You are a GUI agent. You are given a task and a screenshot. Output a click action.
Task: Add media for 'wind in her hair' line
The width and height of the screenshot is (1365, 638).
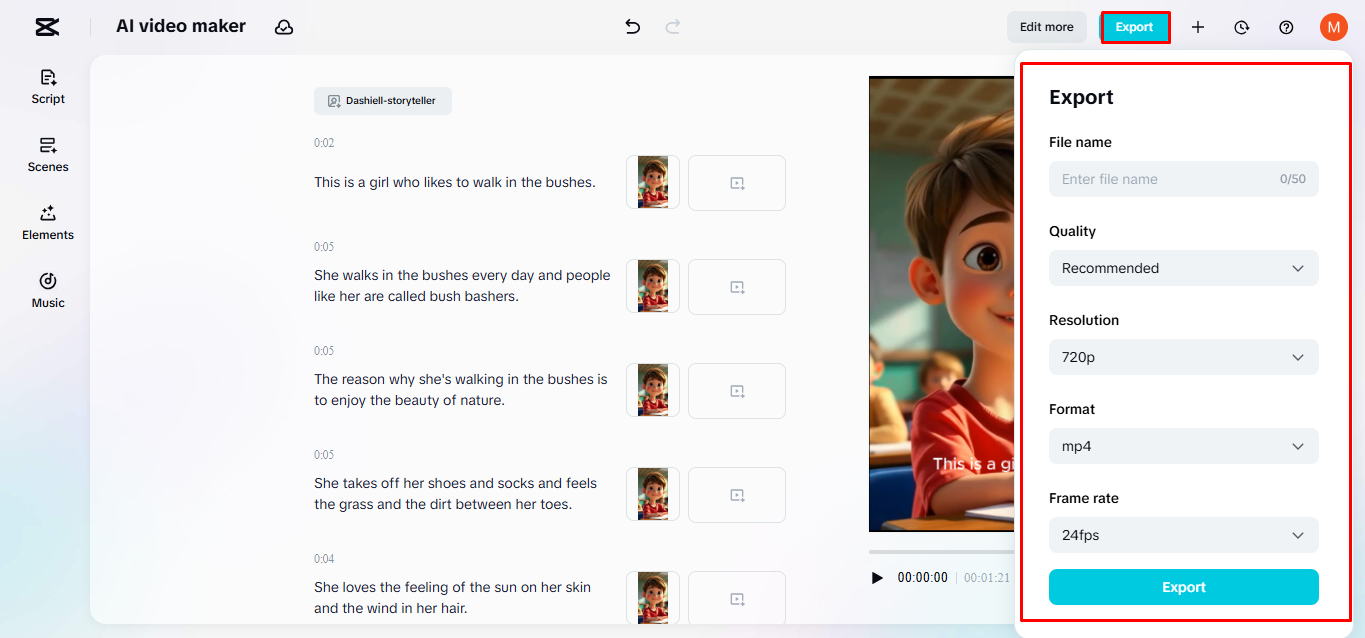point(737,598)
